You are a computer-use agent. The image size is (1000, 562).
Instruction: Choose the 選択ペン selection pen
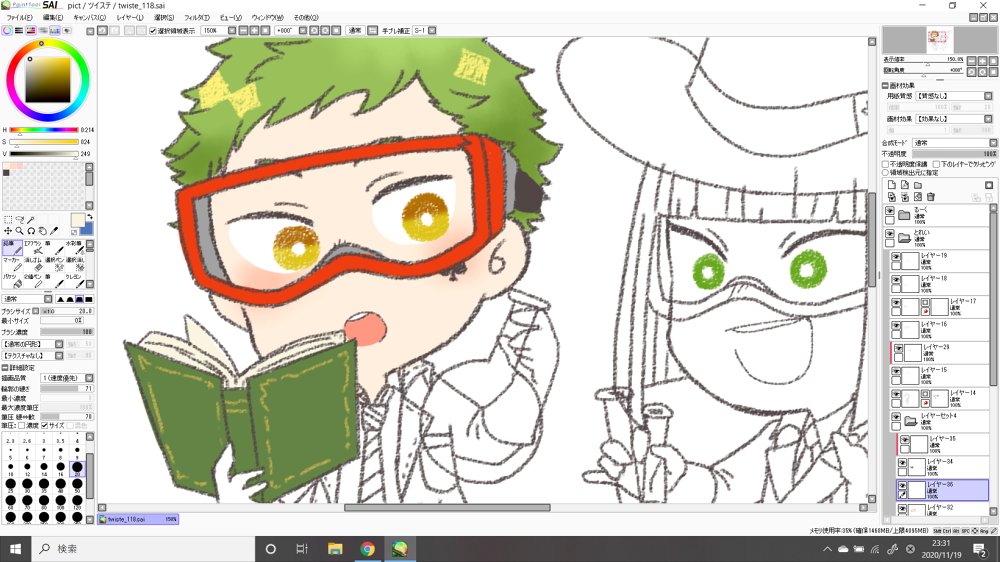[x=54, y=263]
